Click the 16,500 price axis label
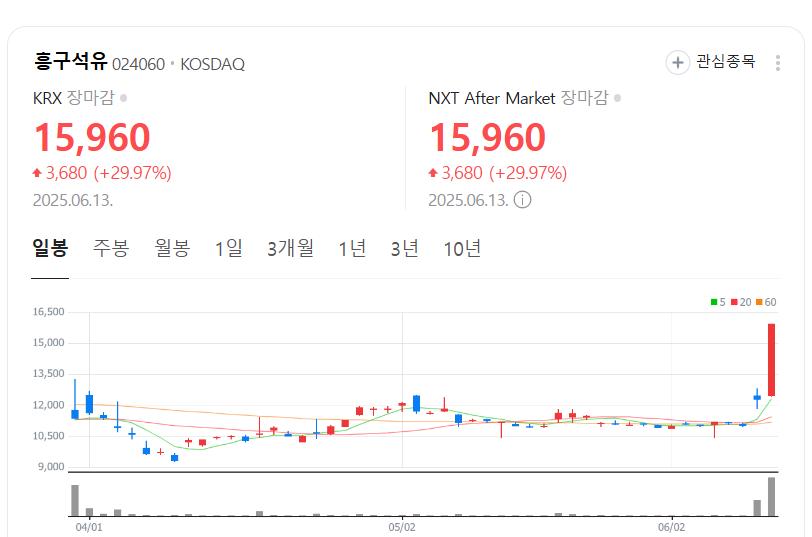The height and width of the screenshot is (537, 812). coord(49,312)
